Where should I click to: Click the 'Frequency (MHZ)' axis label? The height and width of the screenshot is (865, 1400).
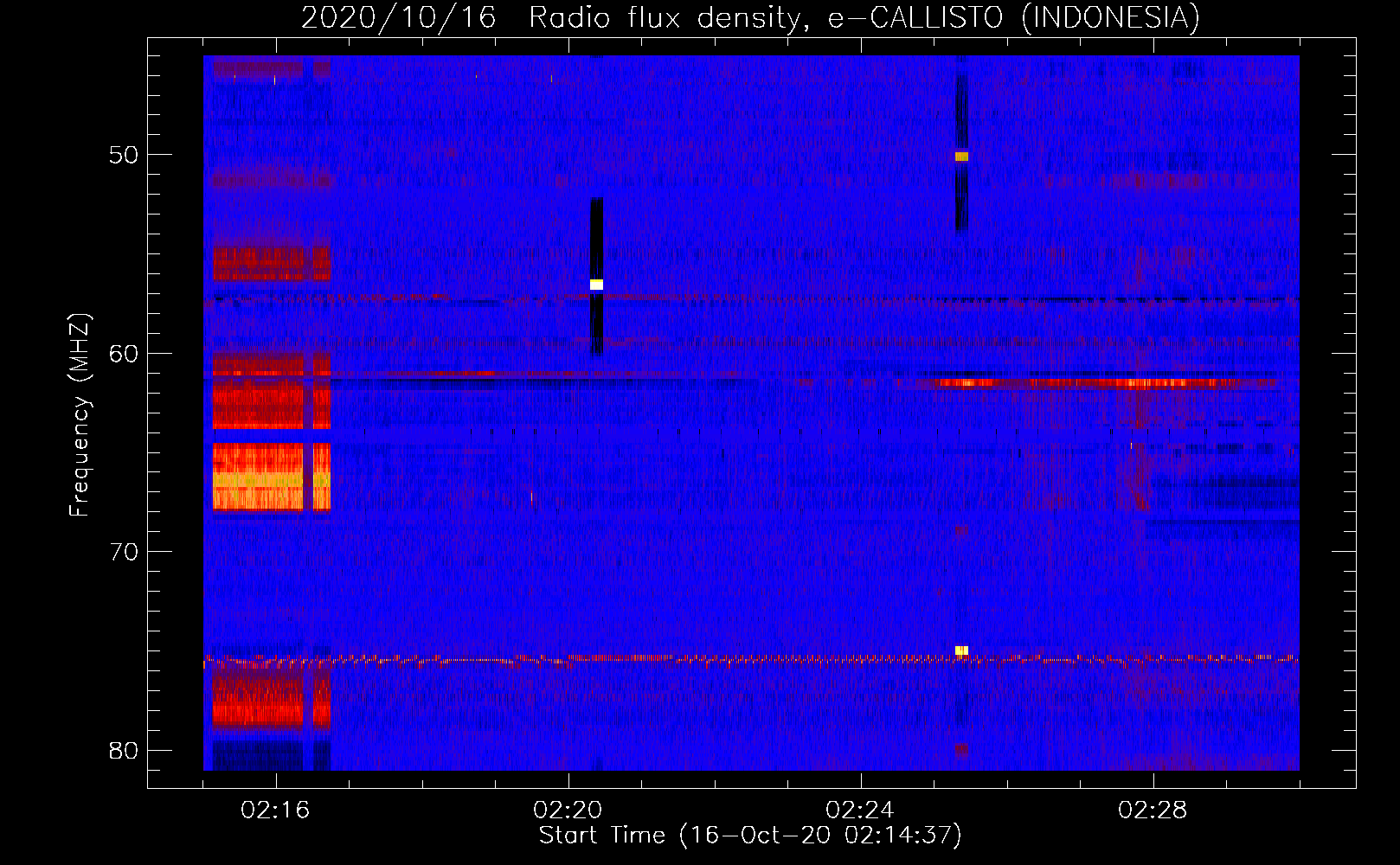point(80,415)
